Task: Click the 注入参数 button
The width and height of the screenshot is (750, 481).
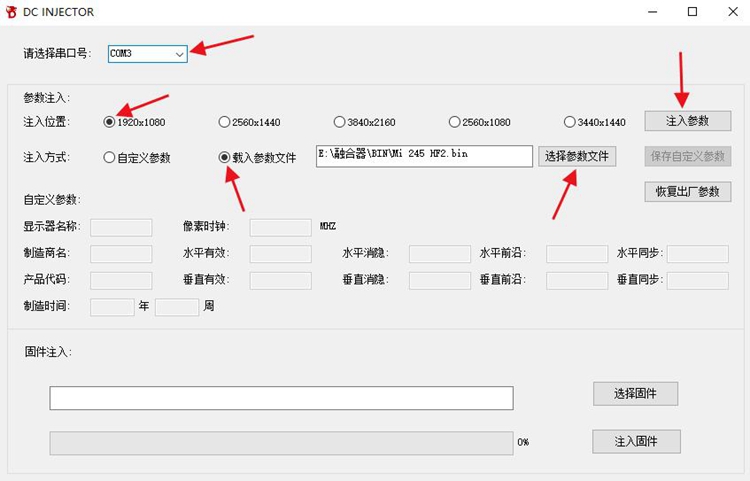Action: (687, 120)
